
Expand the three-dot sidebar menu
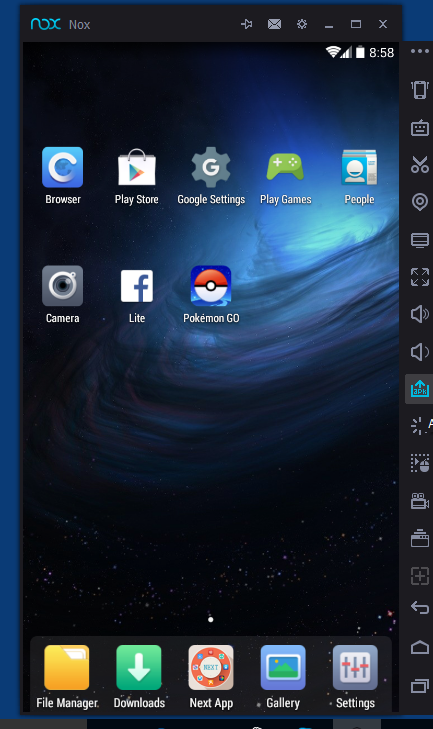point(420,51)
